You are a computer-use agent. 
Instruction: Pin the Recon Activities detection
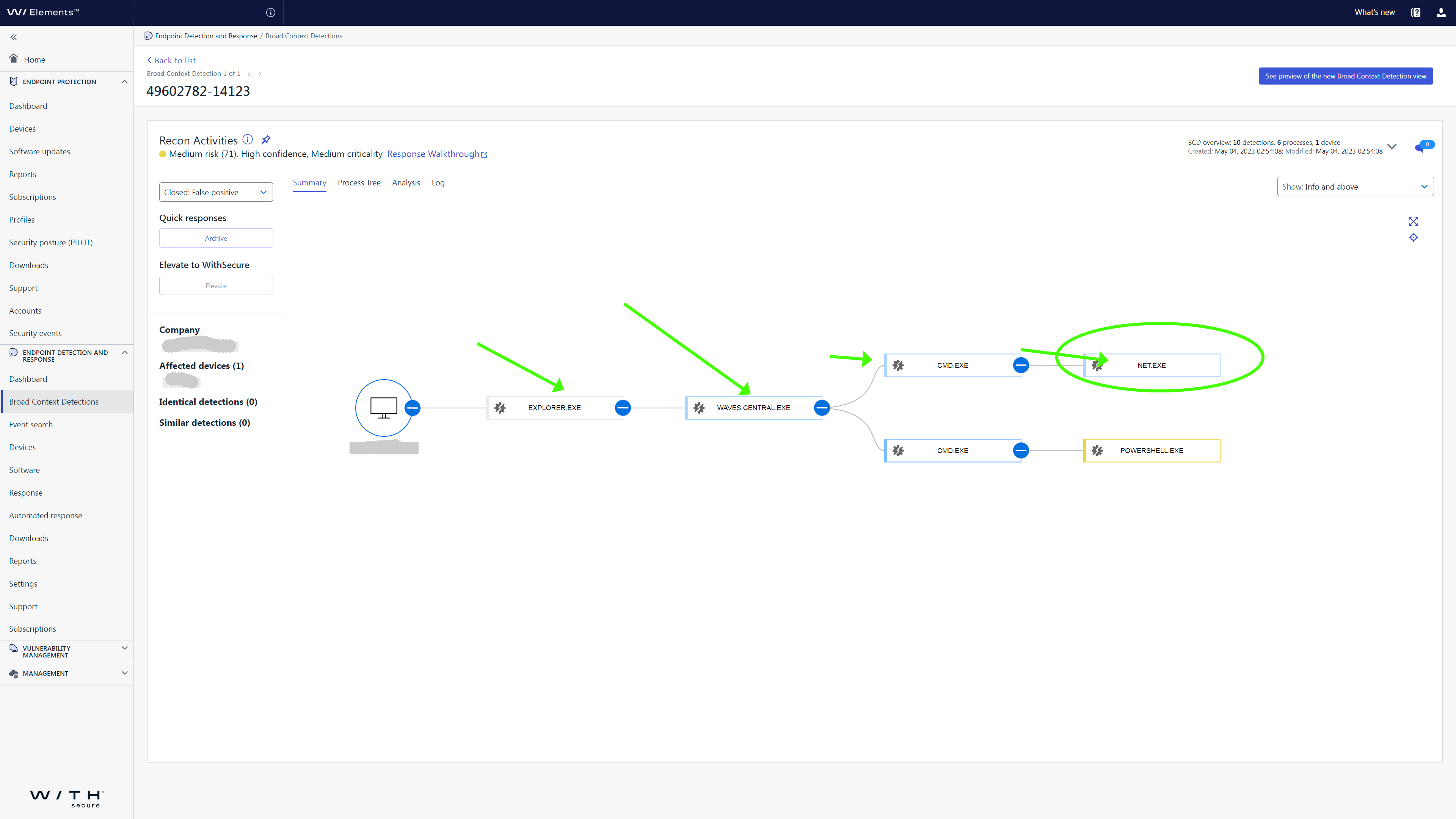(x=266, y=140)
